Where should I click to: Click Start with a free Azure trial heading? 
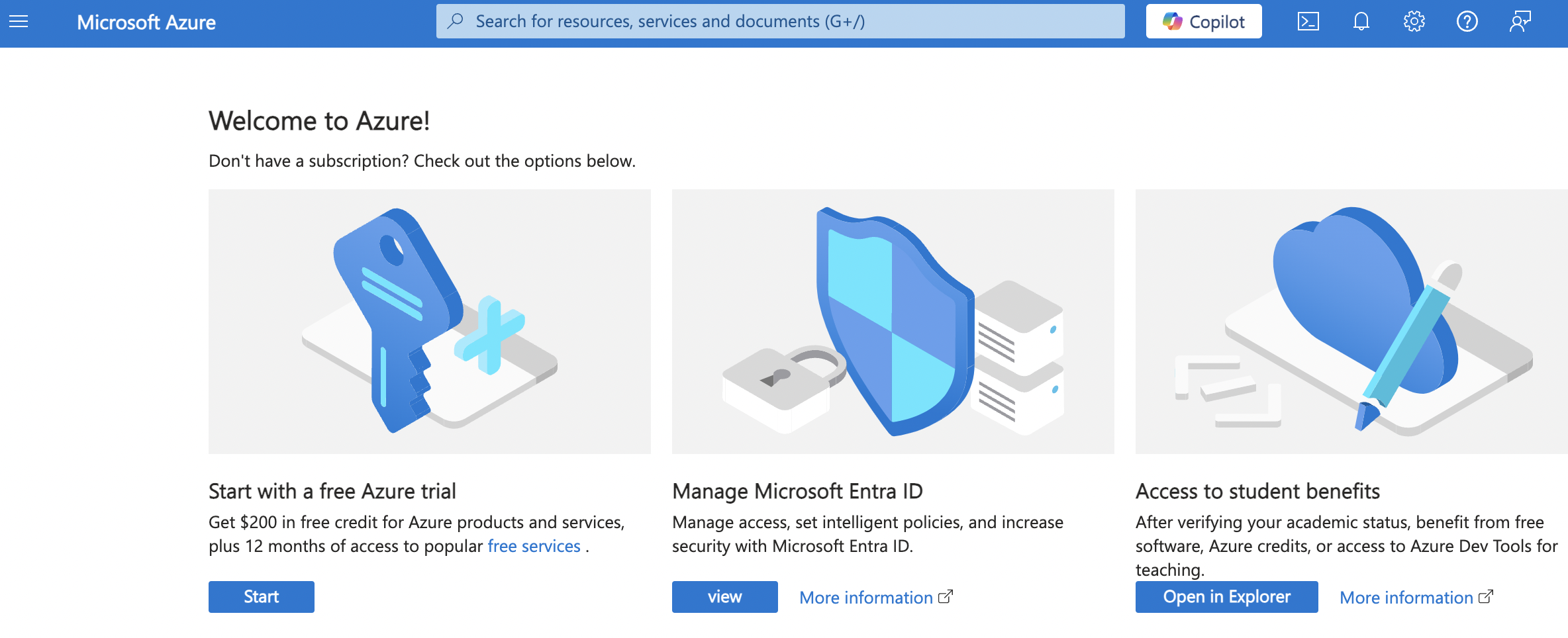tap(332, 491)
